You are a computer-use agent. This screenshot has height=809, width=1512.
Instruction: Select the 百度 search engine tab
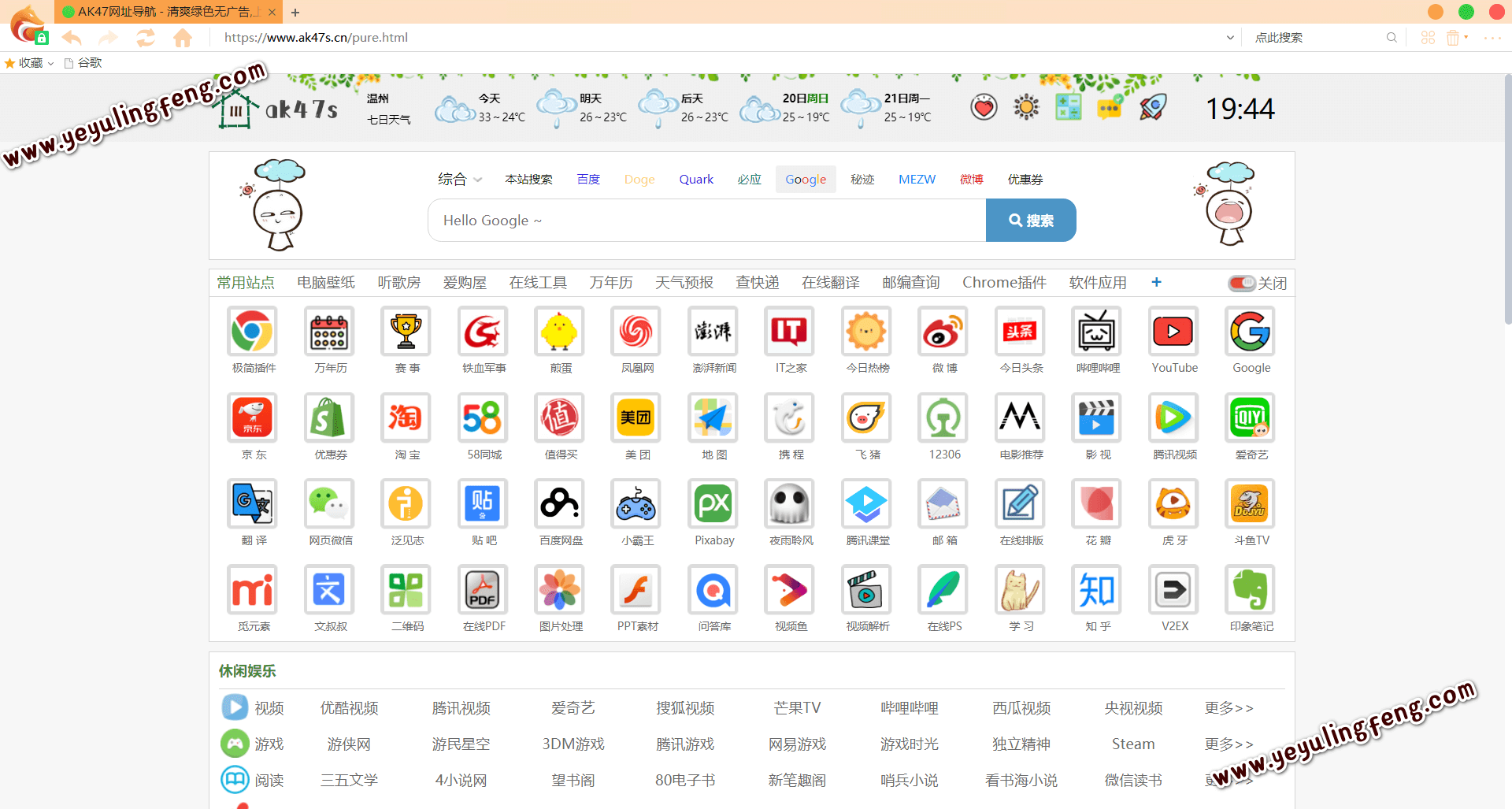[x=588, y=180]
